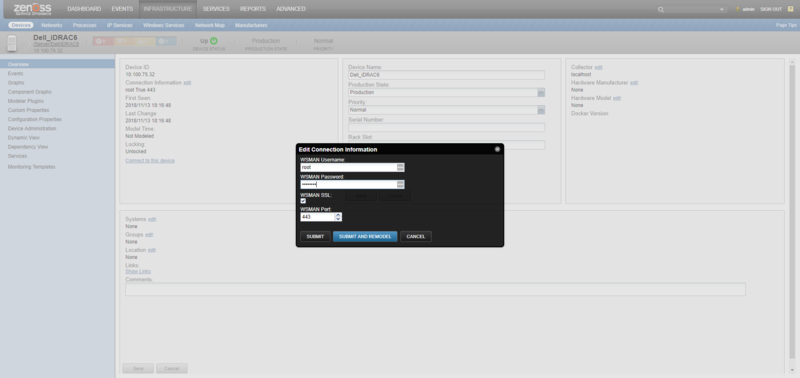800x378 pixels.
Task: Click the SUBMIT button
Action: tap(315, 237)
